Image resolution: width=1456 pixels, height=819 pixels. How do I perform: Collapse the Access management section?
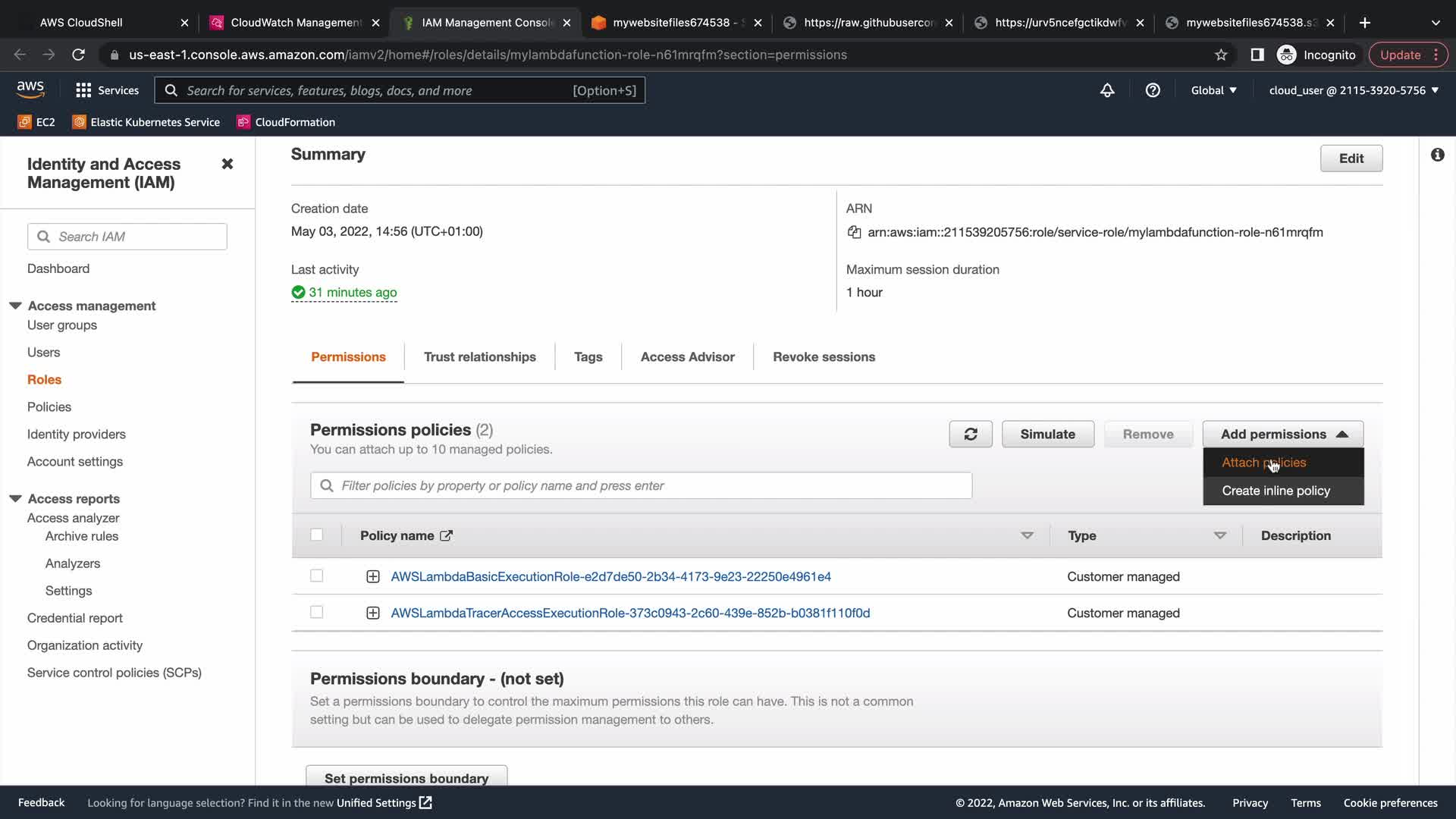coord(15,306)
